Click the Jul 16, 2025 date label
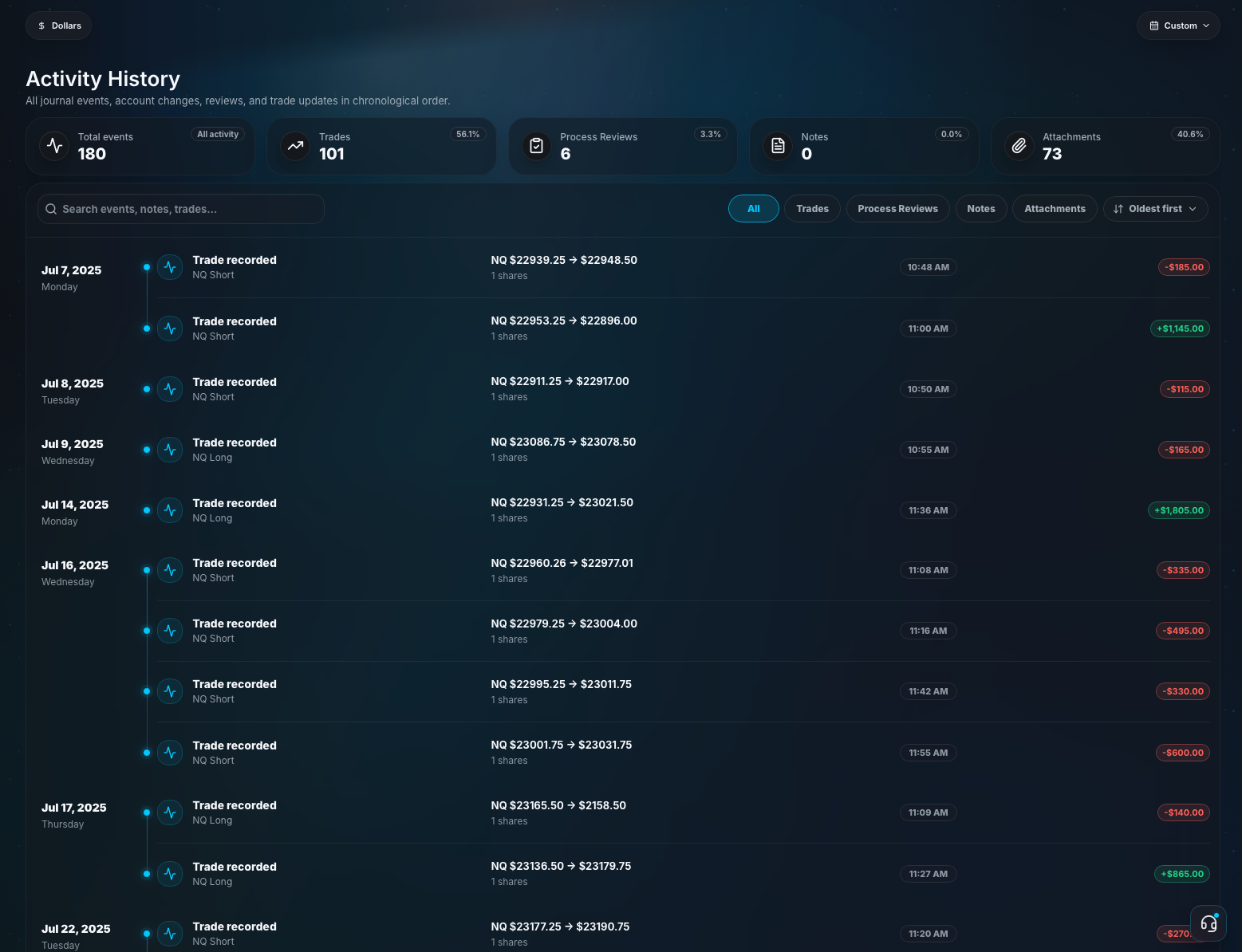 pos(75,565)
